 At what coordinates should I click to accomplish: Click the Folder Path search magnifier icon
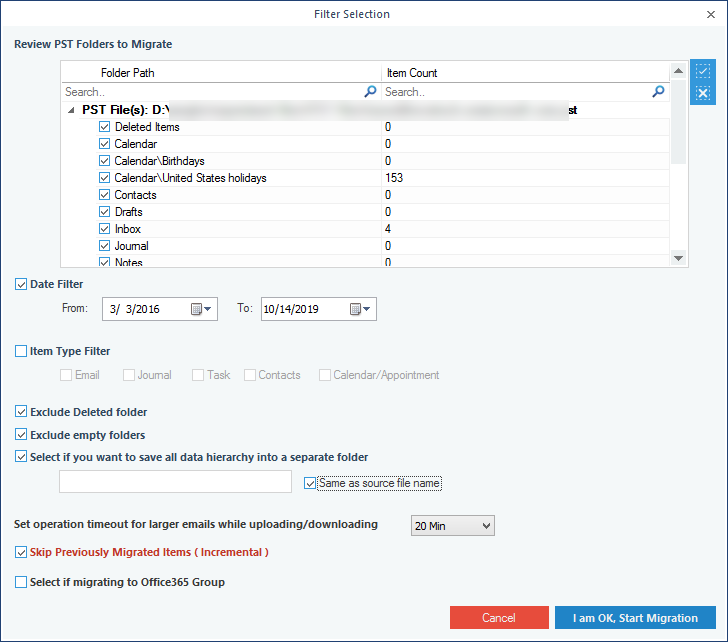(x=370, y=91)
